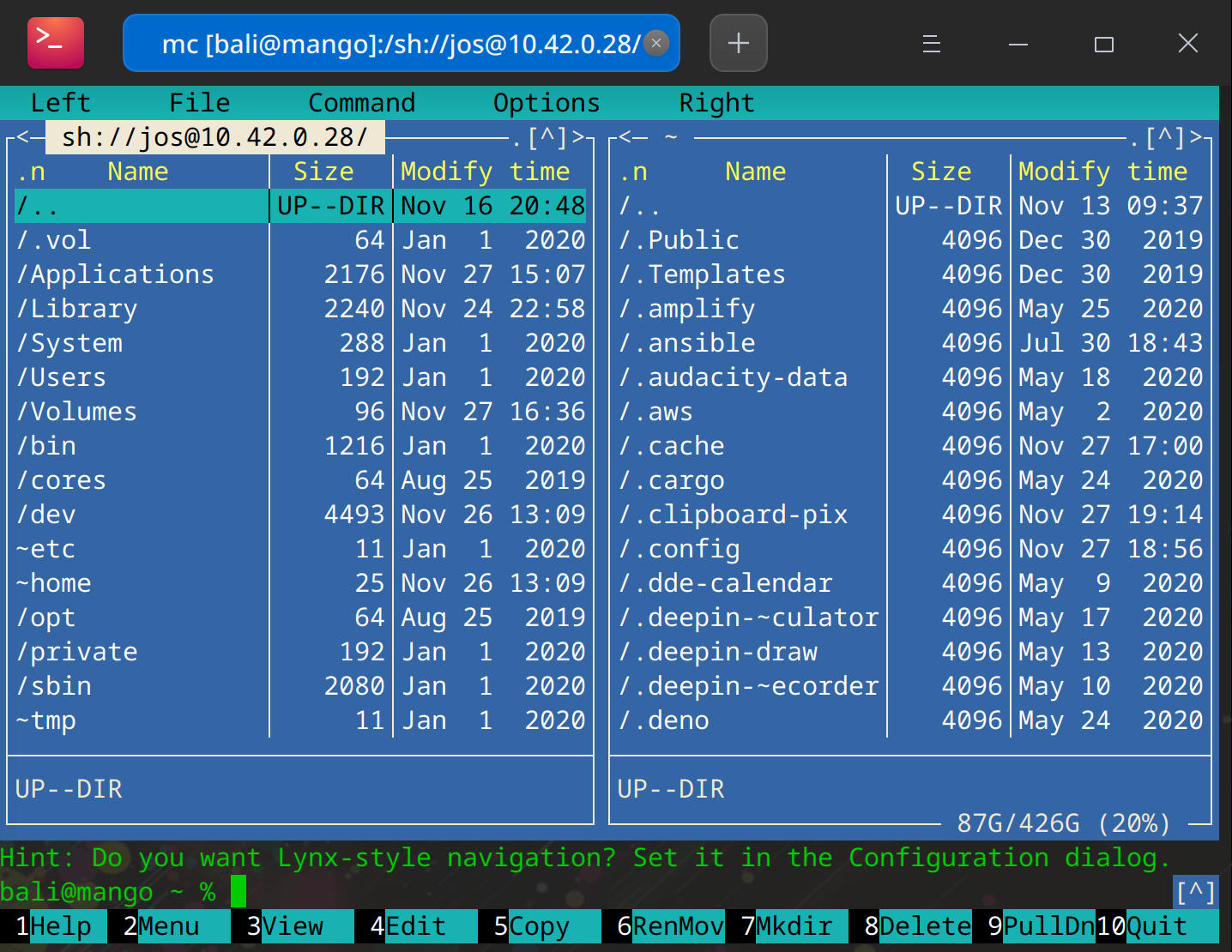Open a new terminal tab

pyautogui.click(x=739, y=43)
